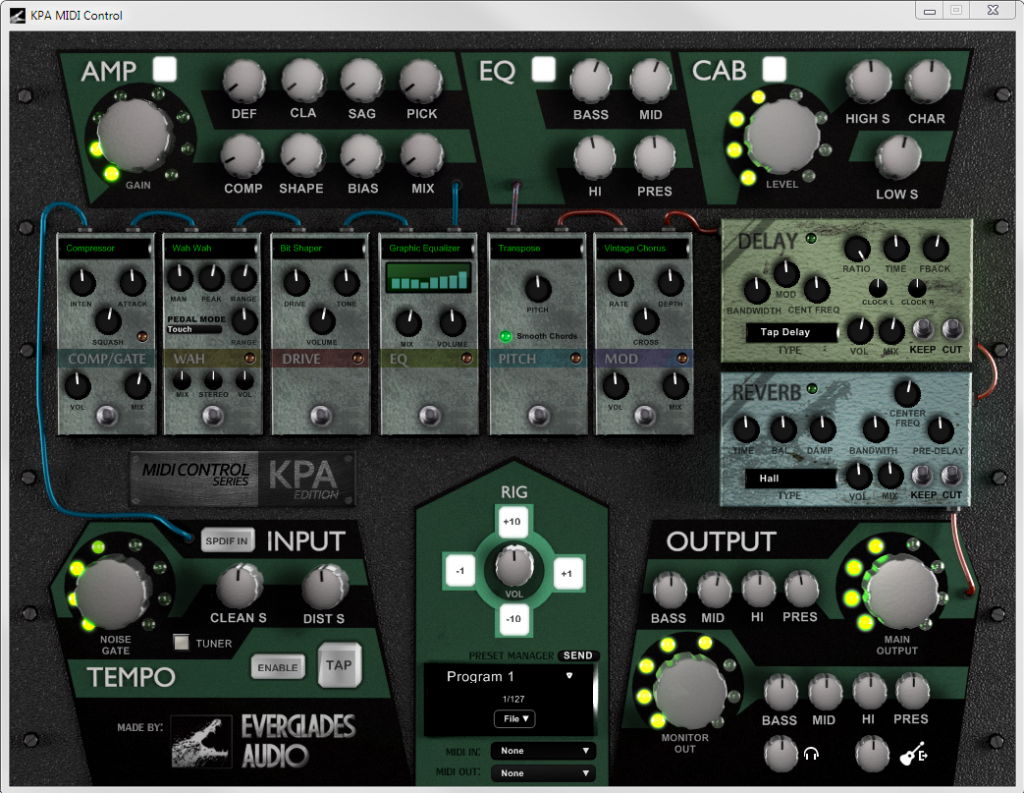The image size is (1024, 793).
Task: Stomp the Wah pedal footswitch
Action: pyautogui.click(x=213, y=415)
